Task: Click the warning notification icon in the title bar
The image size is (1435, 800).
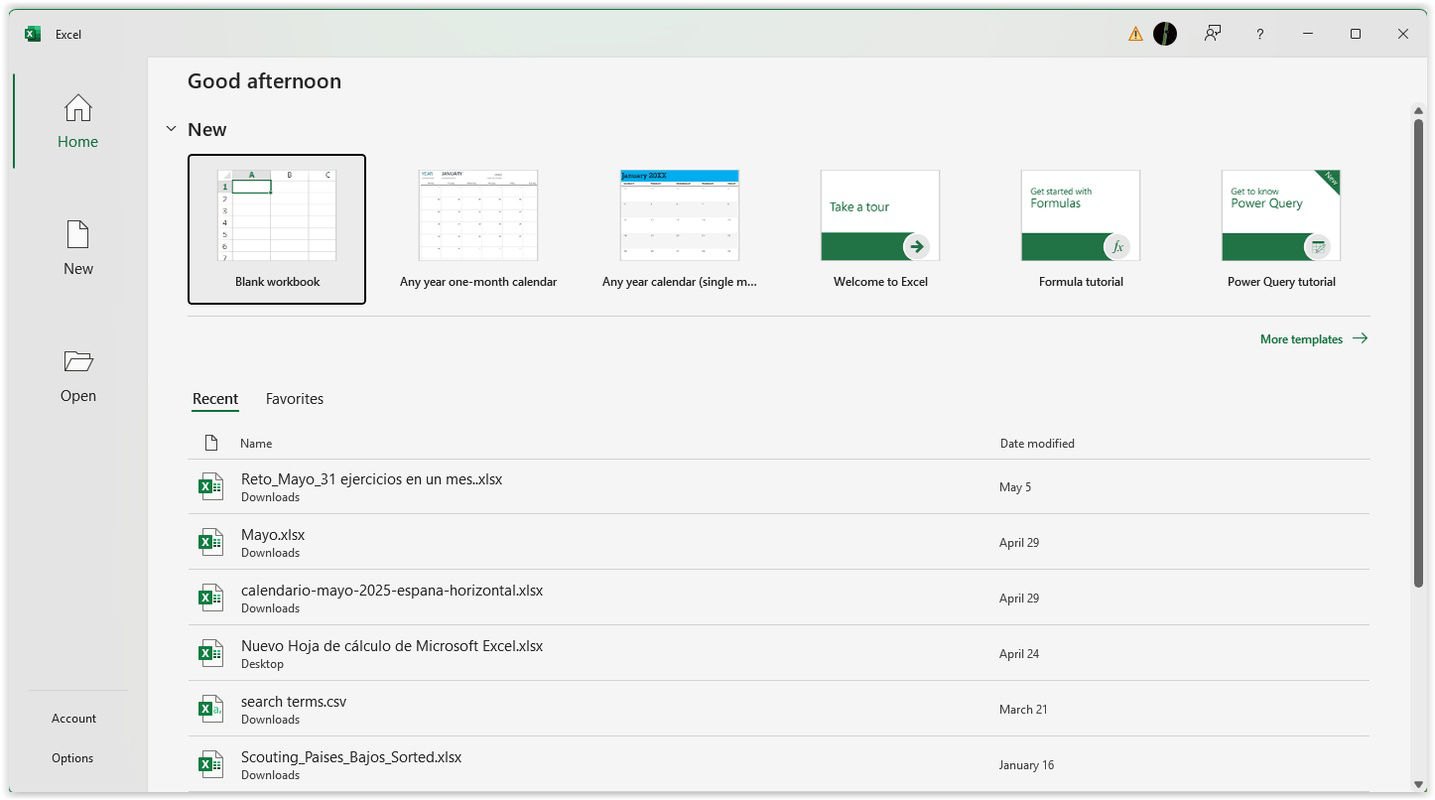Action: 1134,33
